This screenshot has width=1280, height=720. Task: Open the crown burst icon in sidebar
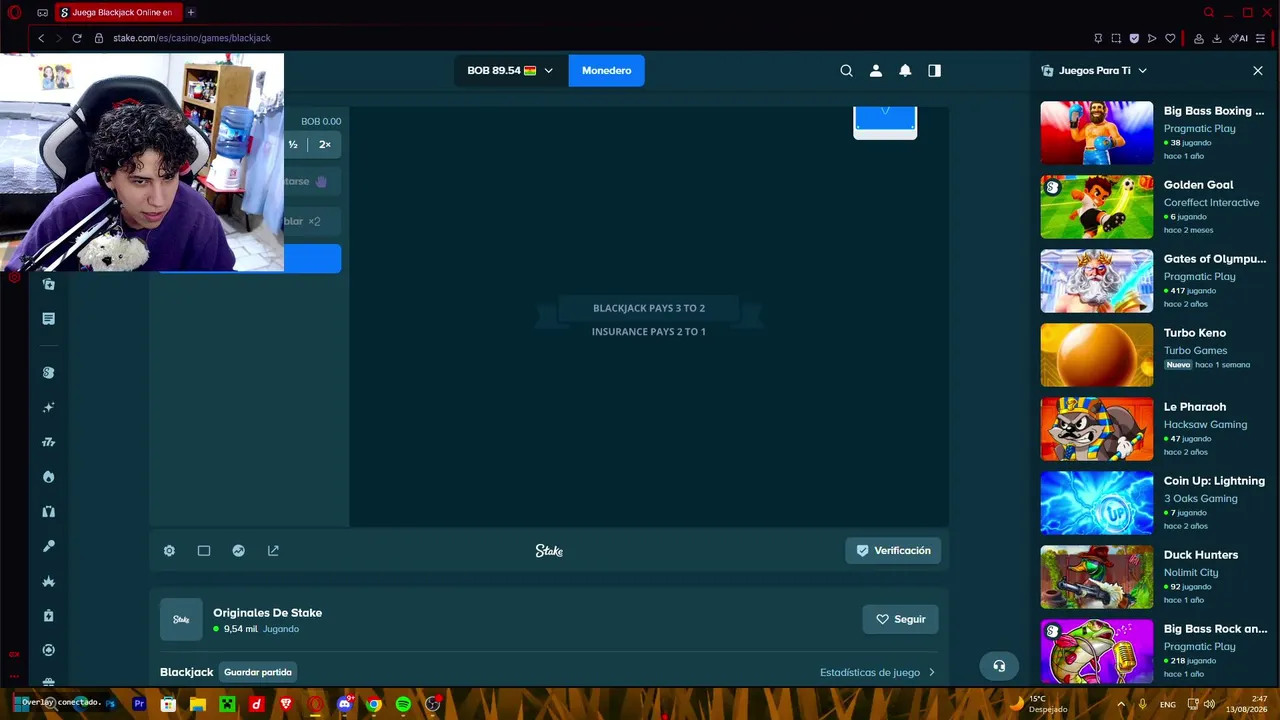[x=48, y=581]
